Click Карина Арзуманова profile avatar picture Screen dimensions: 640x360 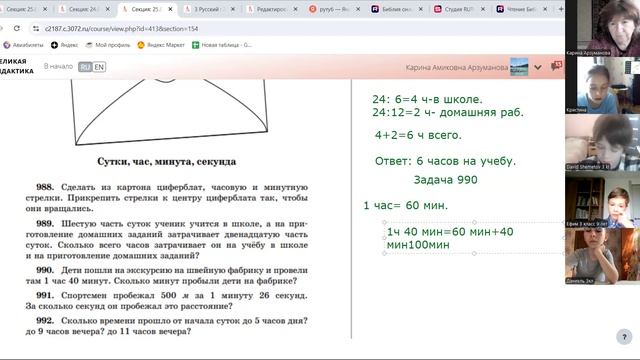(519, 67)
